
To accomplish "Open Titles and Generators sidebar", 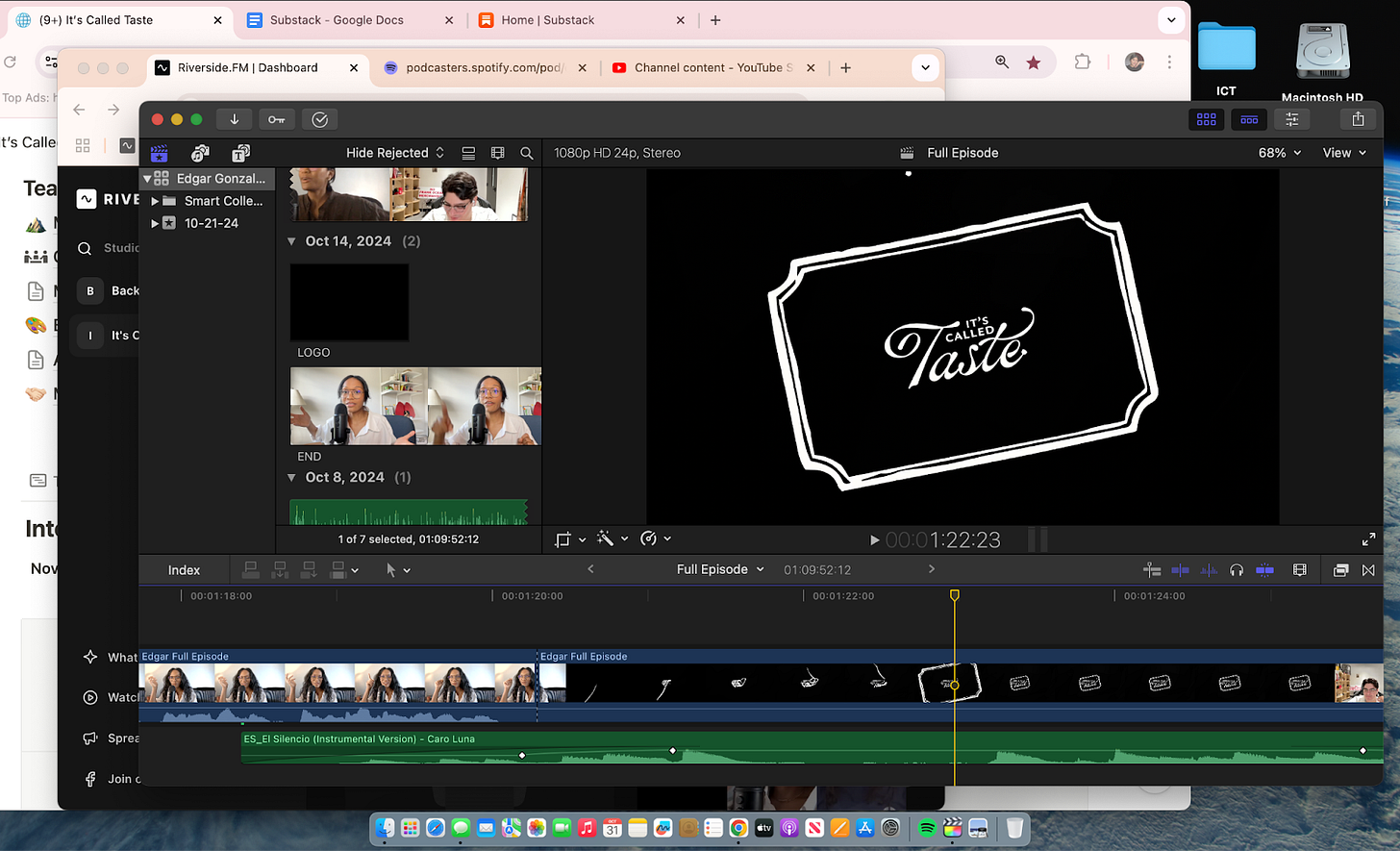I will coord(240,153).
